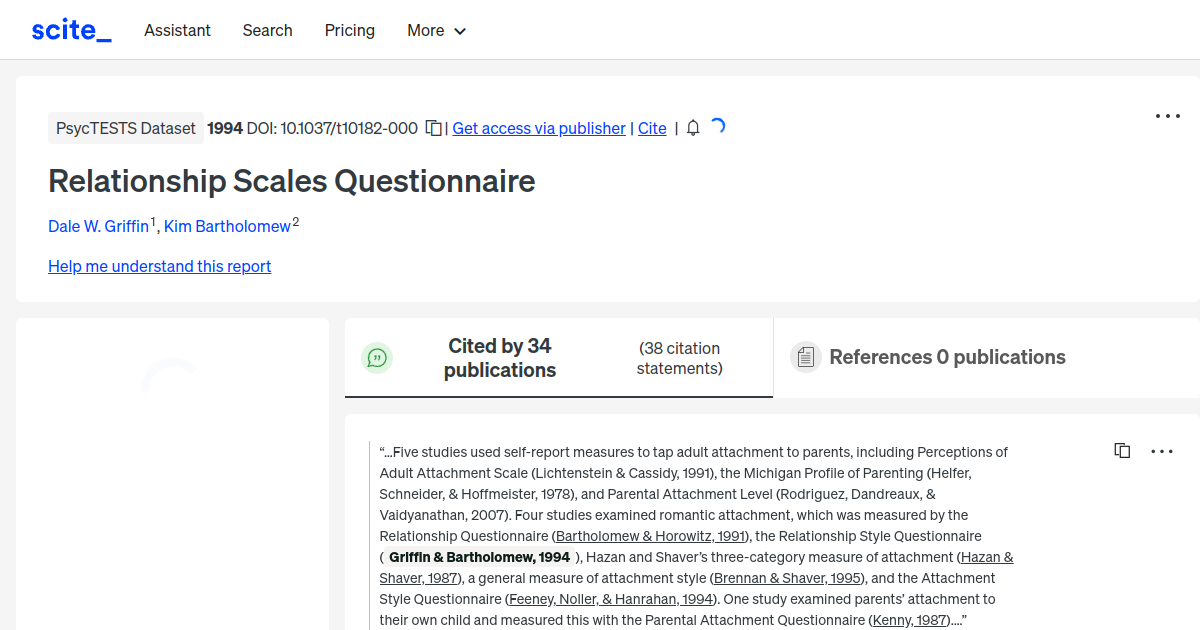Copy the citation statement using the copy icon
Screen dimensions: 1200x630
1122,451
